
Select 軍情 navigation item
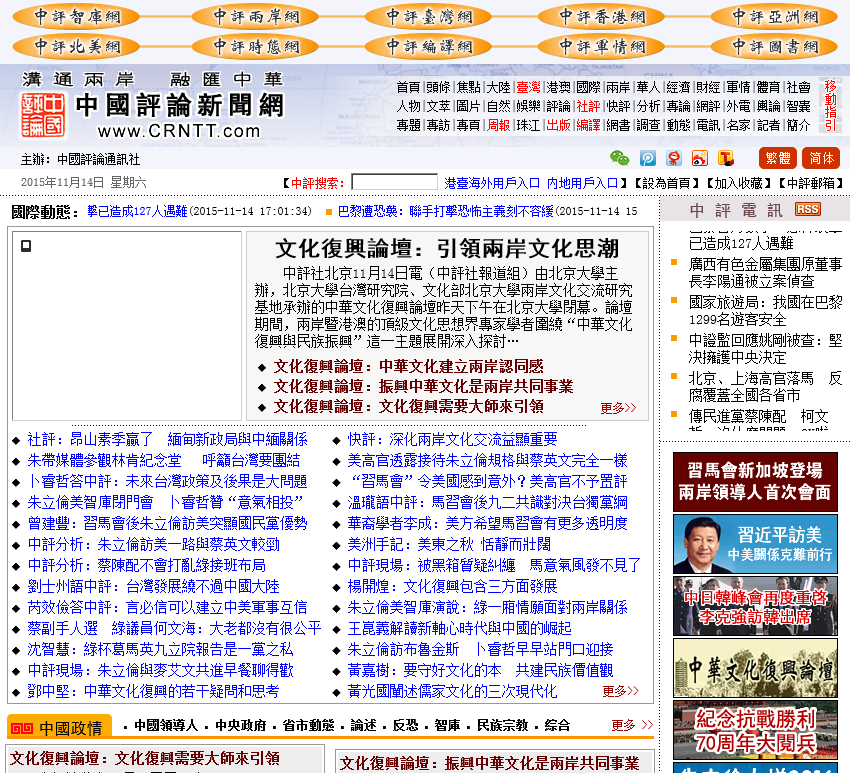(738, 87)
